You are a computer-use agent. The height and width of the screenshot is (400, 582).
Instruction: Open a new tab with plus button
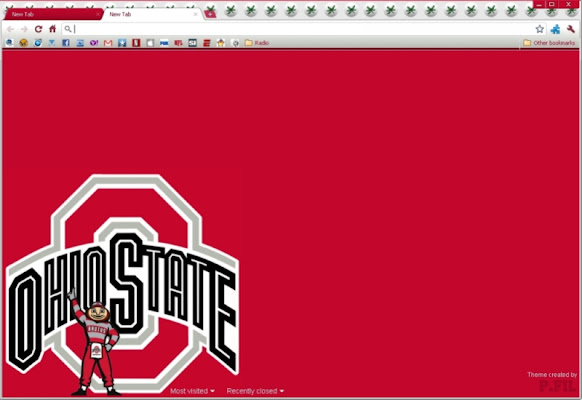click(x=210, y=14)
